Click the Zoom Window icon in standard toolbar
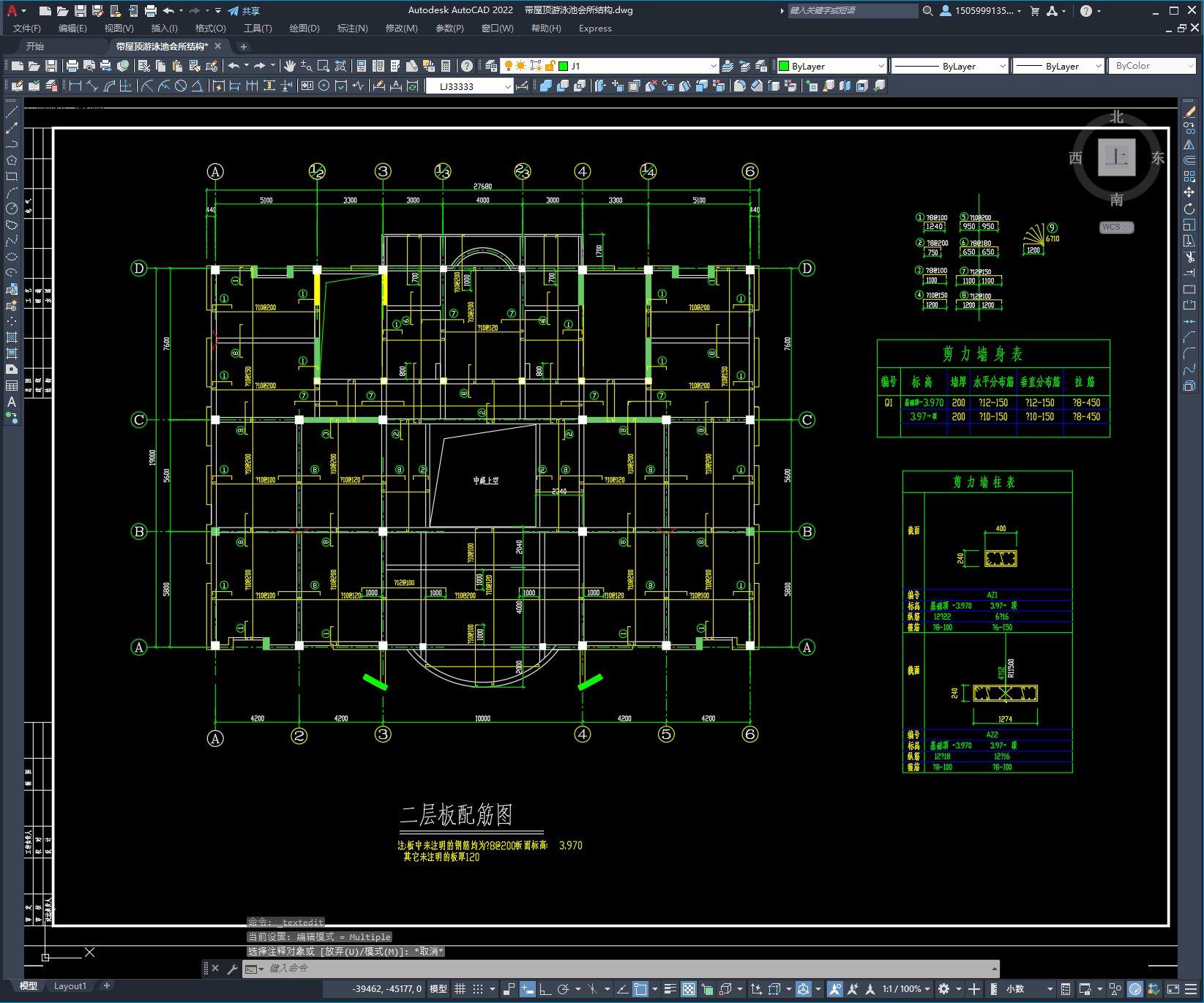The height and width of the screenshot is (1003, 1204). coord(324,66)
